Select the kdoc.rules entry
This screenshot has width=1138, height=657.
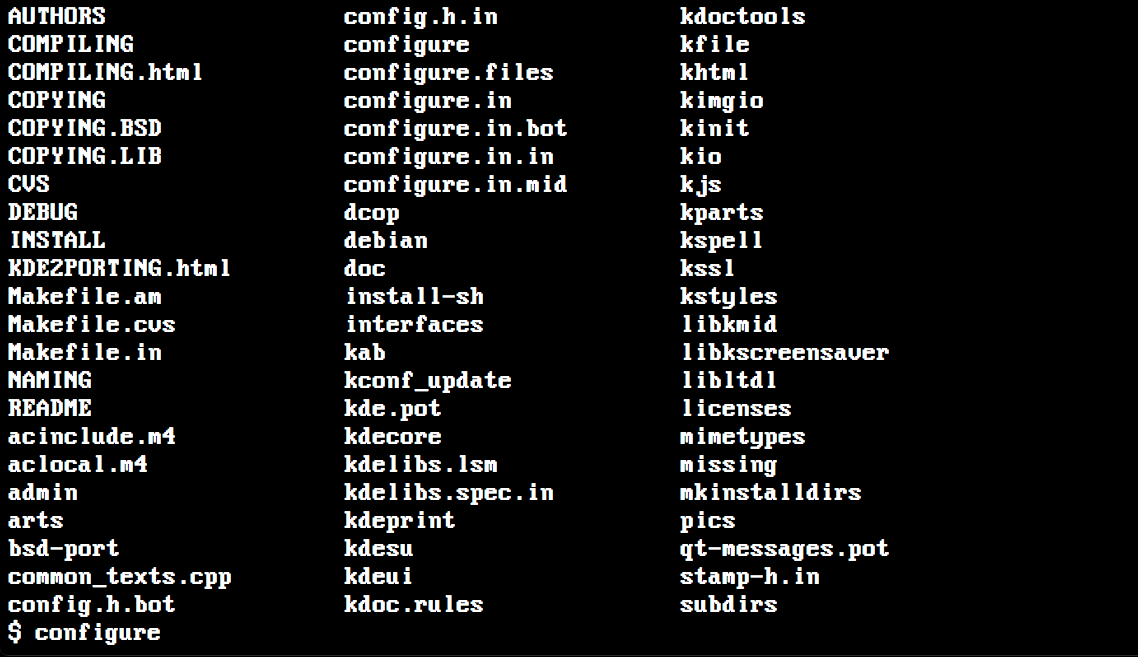[414, 605]
